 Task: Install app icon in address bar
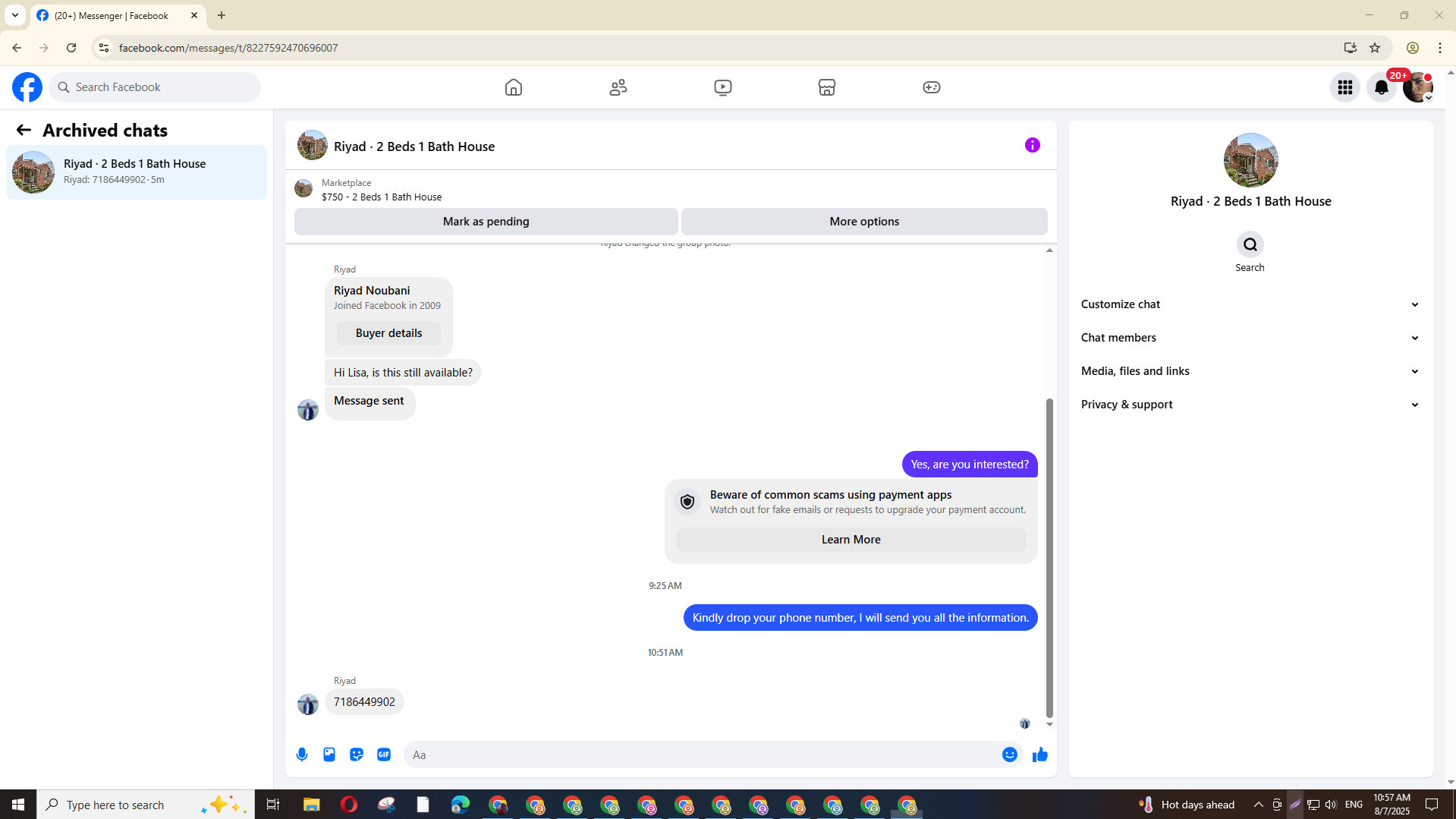(x=1351, y=48)
